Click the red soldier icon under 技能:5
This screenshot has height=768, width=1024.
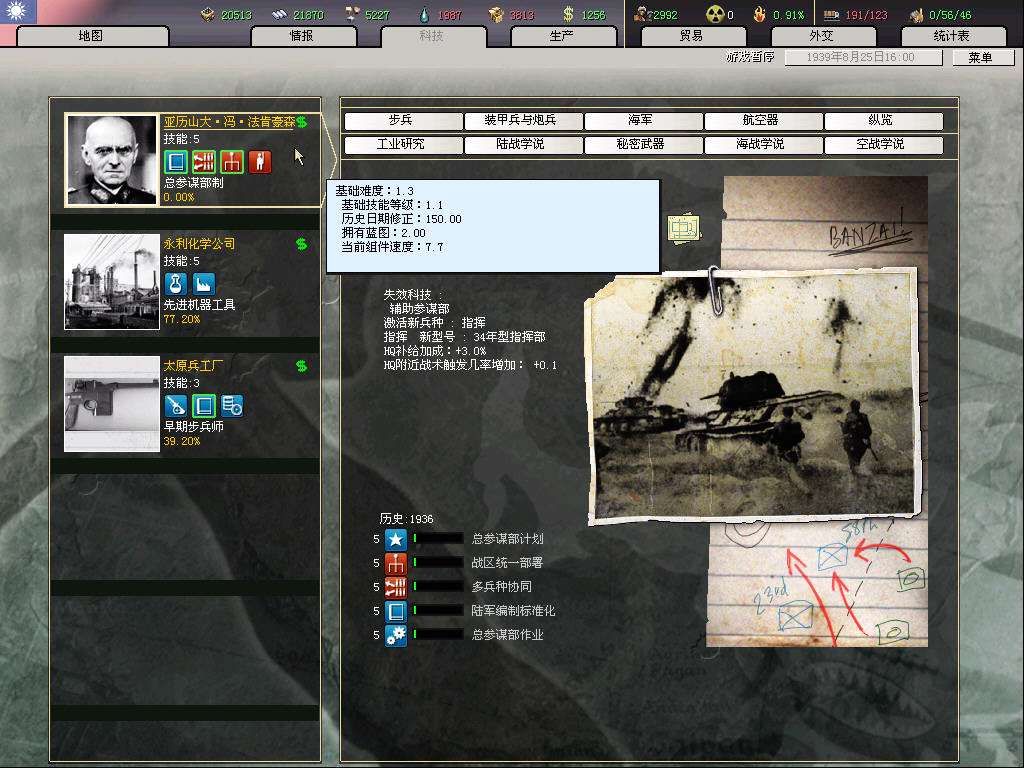click(x=260, y=161)
